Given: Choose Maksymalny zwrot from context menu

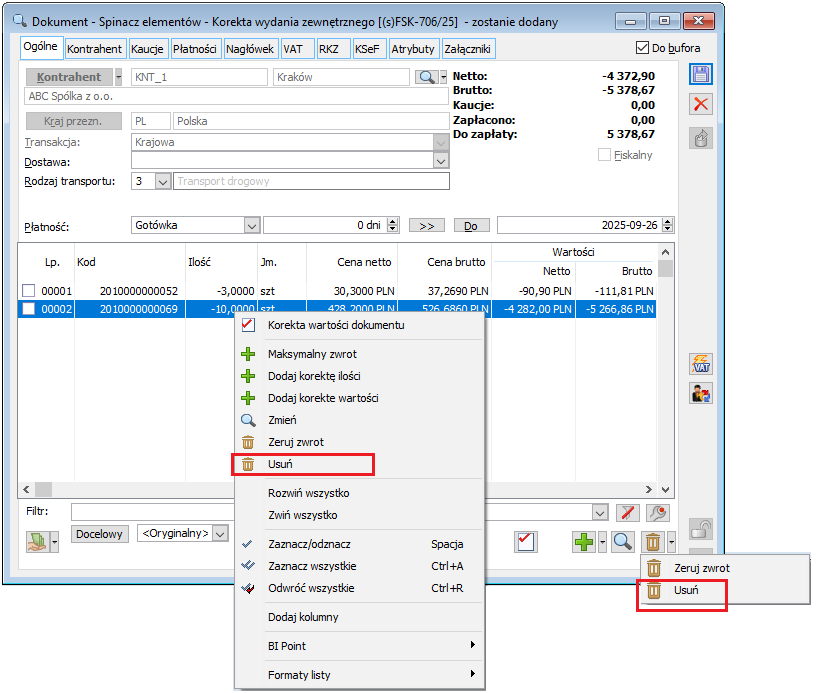Looking at the screenshot, I should pyautogui.click(x=312, y=354).
